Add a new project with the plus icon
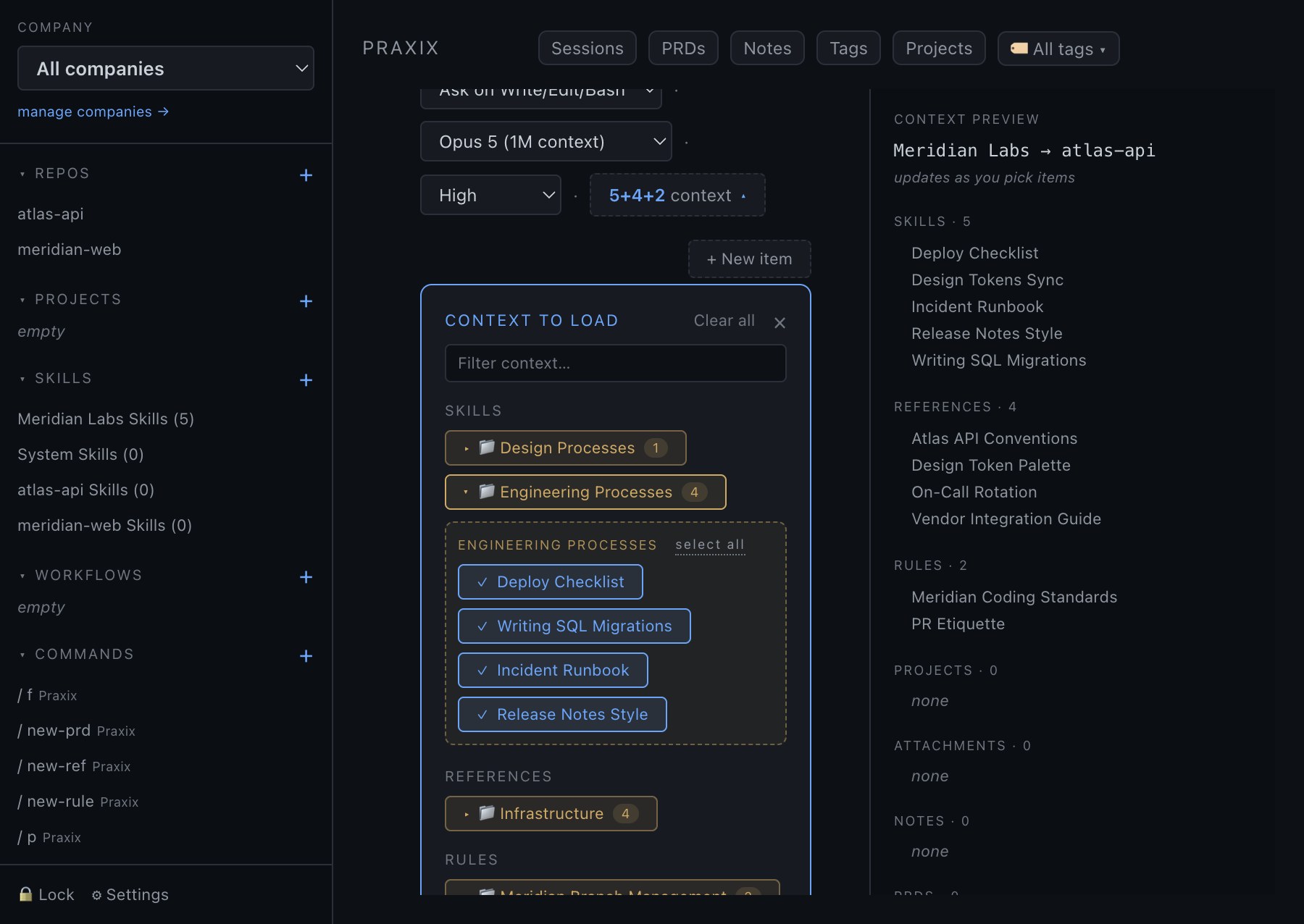Viewport: 1304px width, 924px height. click(306, 301)
